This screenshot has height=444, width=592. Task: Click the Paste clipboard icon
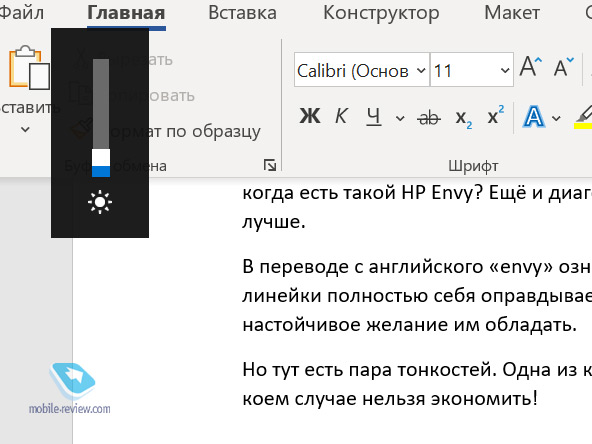29,68
